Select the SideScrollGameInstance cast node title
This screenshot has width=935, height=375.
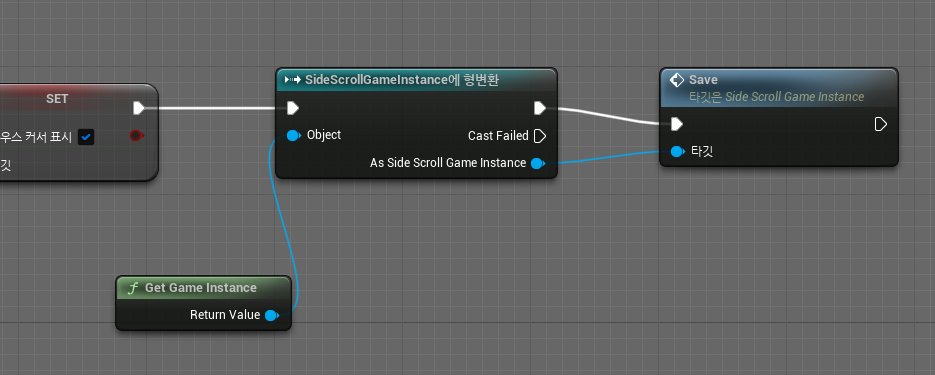click(x=402, y=80)
